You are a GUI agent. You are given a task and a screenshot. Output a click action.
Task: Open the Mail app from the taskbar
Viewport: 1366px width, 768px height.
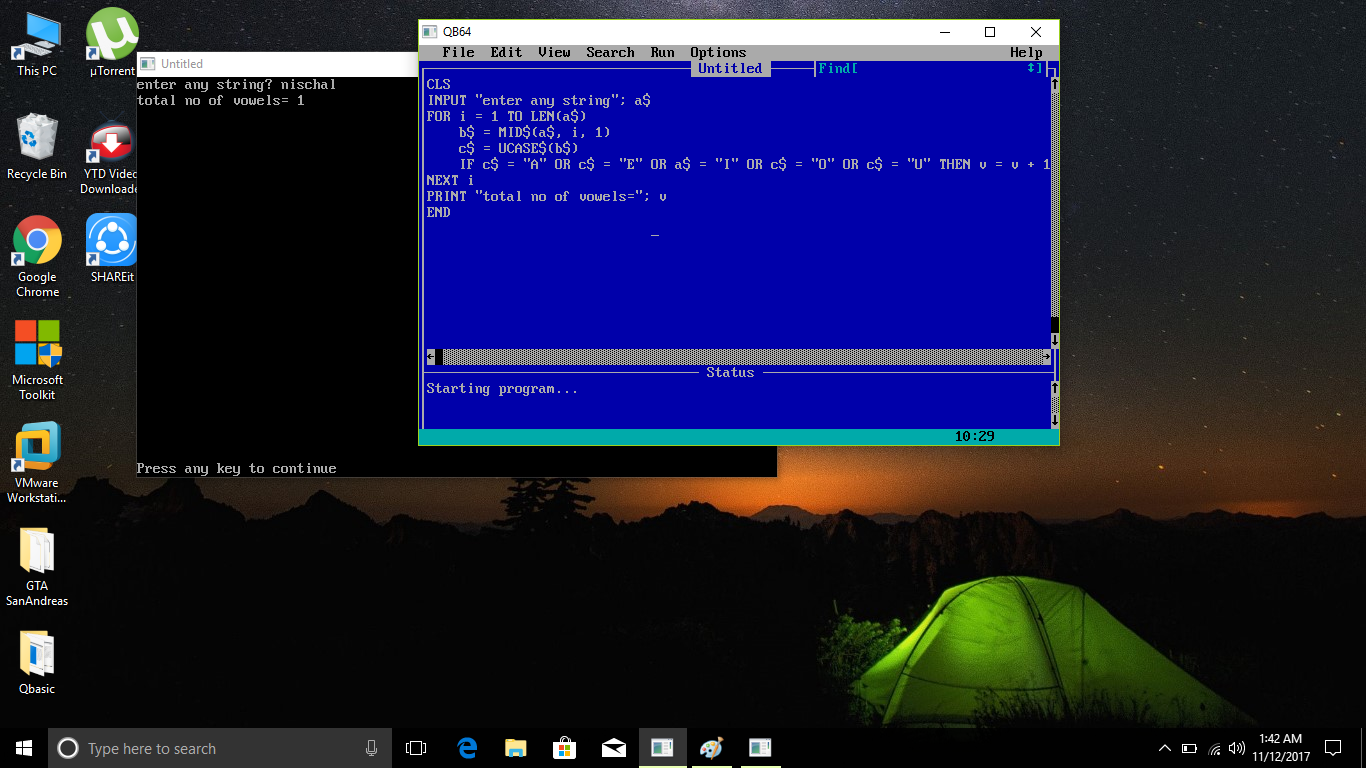point(613,747)
